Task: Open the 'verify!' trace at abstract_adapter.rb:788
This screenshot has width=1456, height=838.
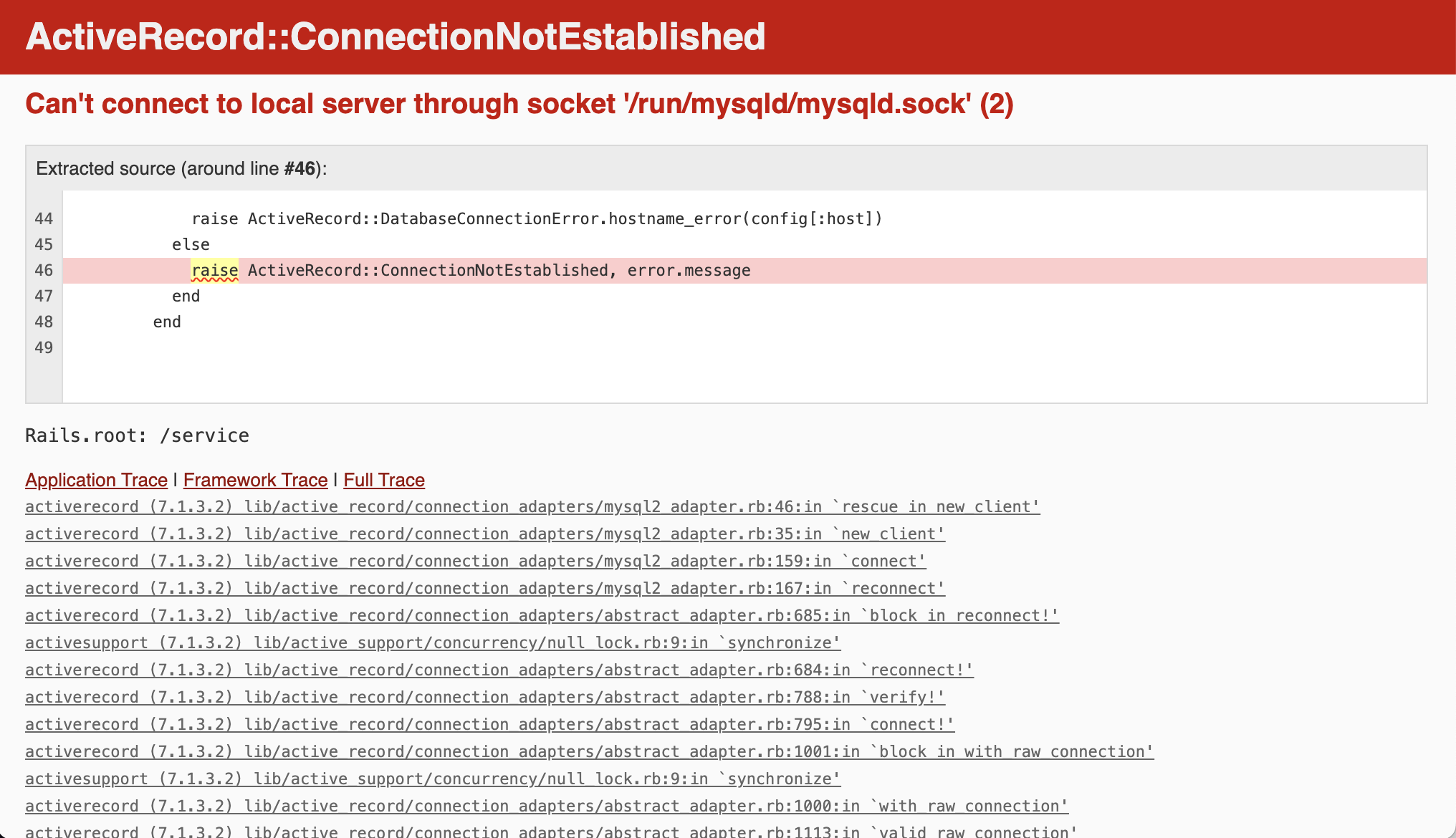Action: (484, 697)
